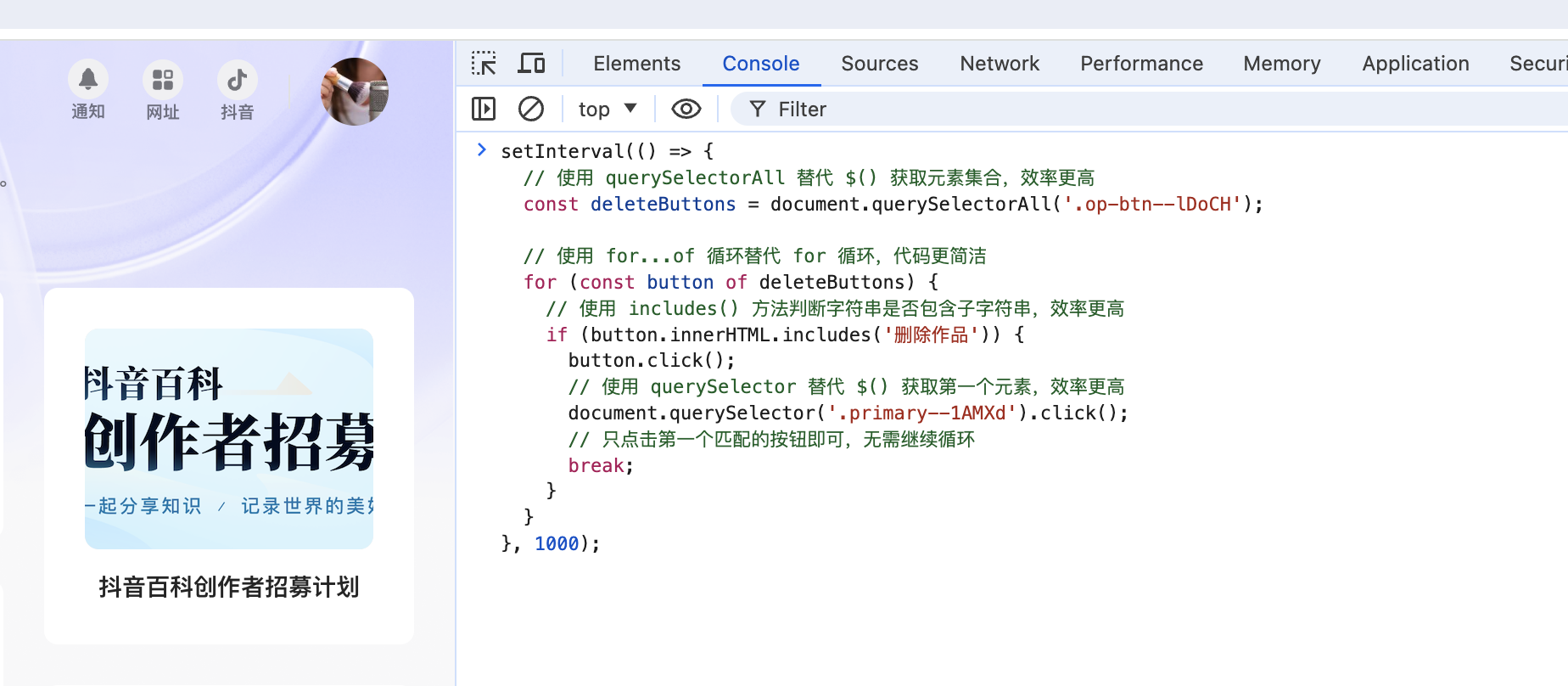This screenshot has width=1568, height=686.
Task: Click the 抖音百科创作者招募计划 title
Action: pos(229,587)
